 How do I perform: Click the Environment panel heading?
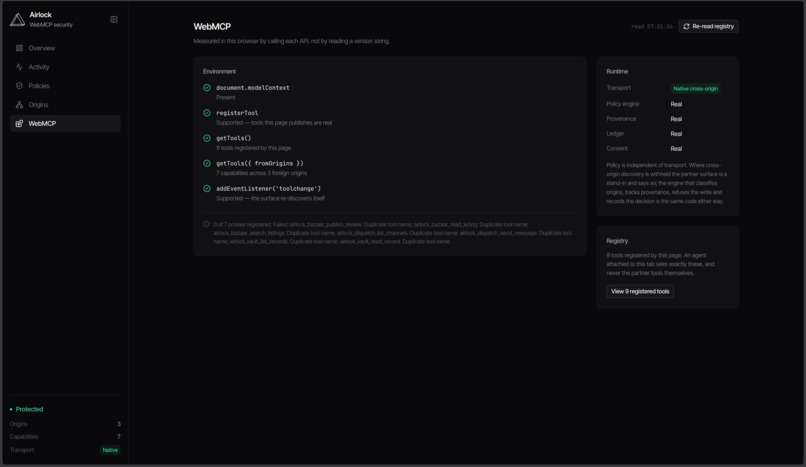point(219,71)
